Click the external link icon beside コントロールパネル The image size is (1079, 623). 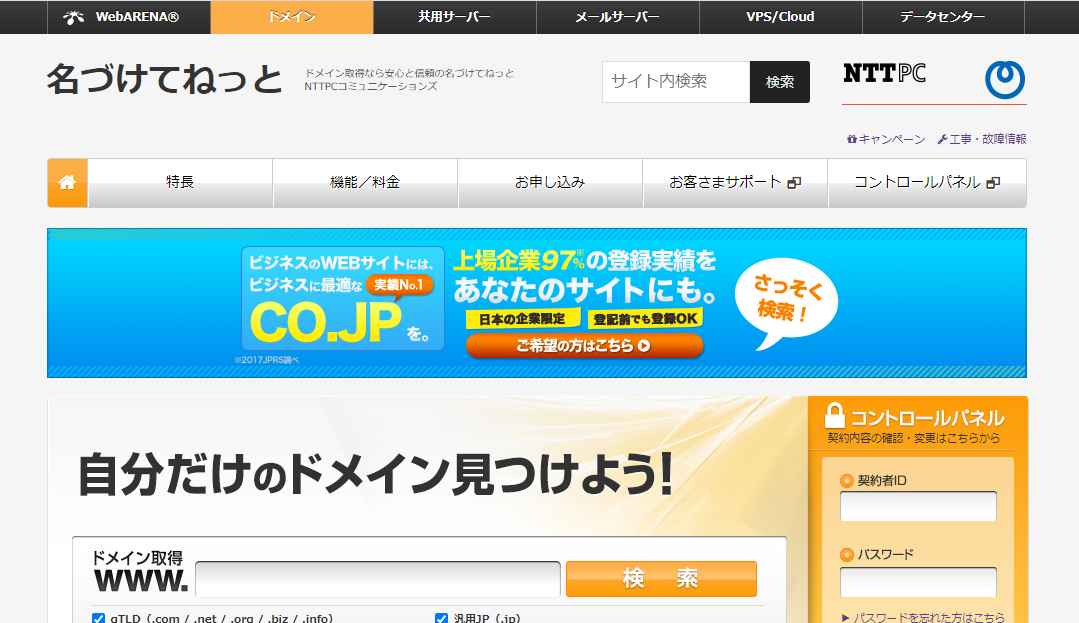[993, 183]
